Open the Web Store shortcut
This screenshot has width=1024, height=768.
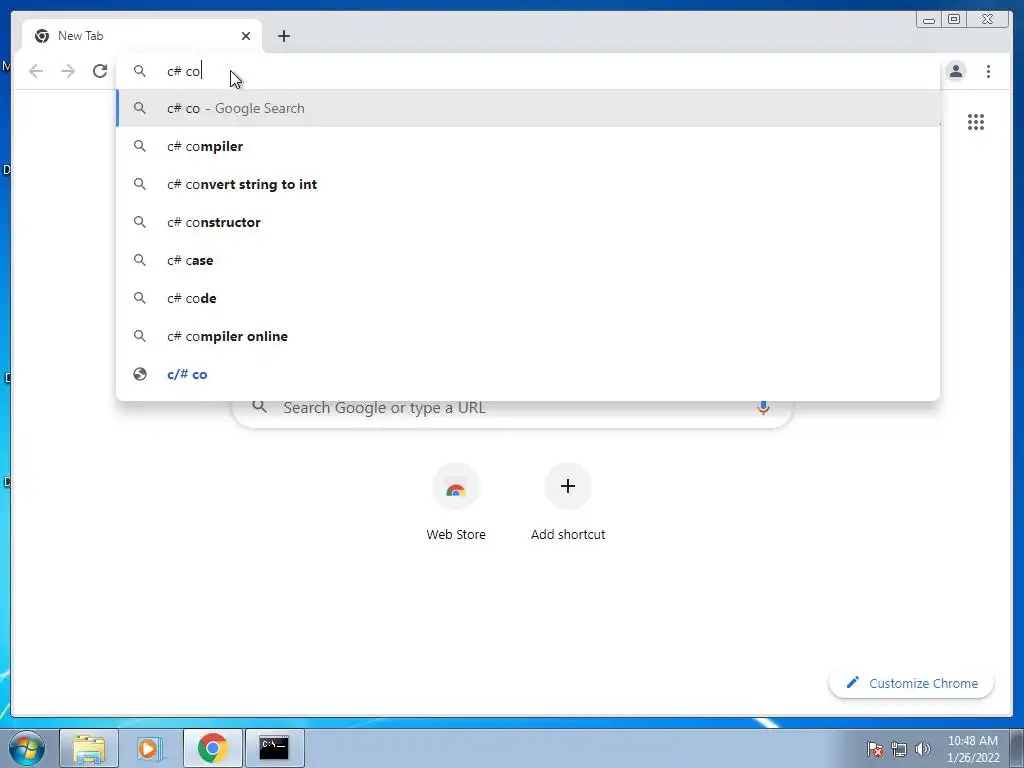coord(456,502)
